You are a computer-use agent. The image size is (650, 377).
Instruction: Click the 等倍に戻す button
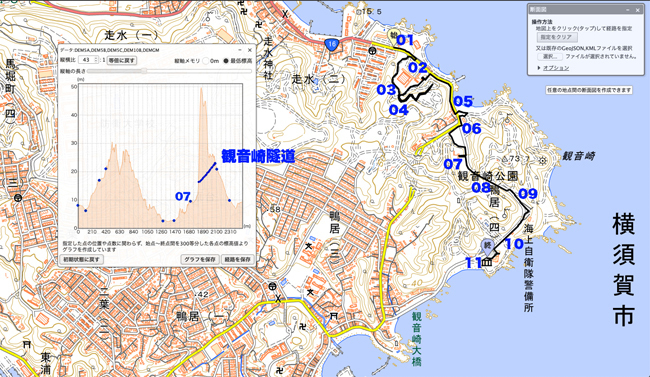122,61
